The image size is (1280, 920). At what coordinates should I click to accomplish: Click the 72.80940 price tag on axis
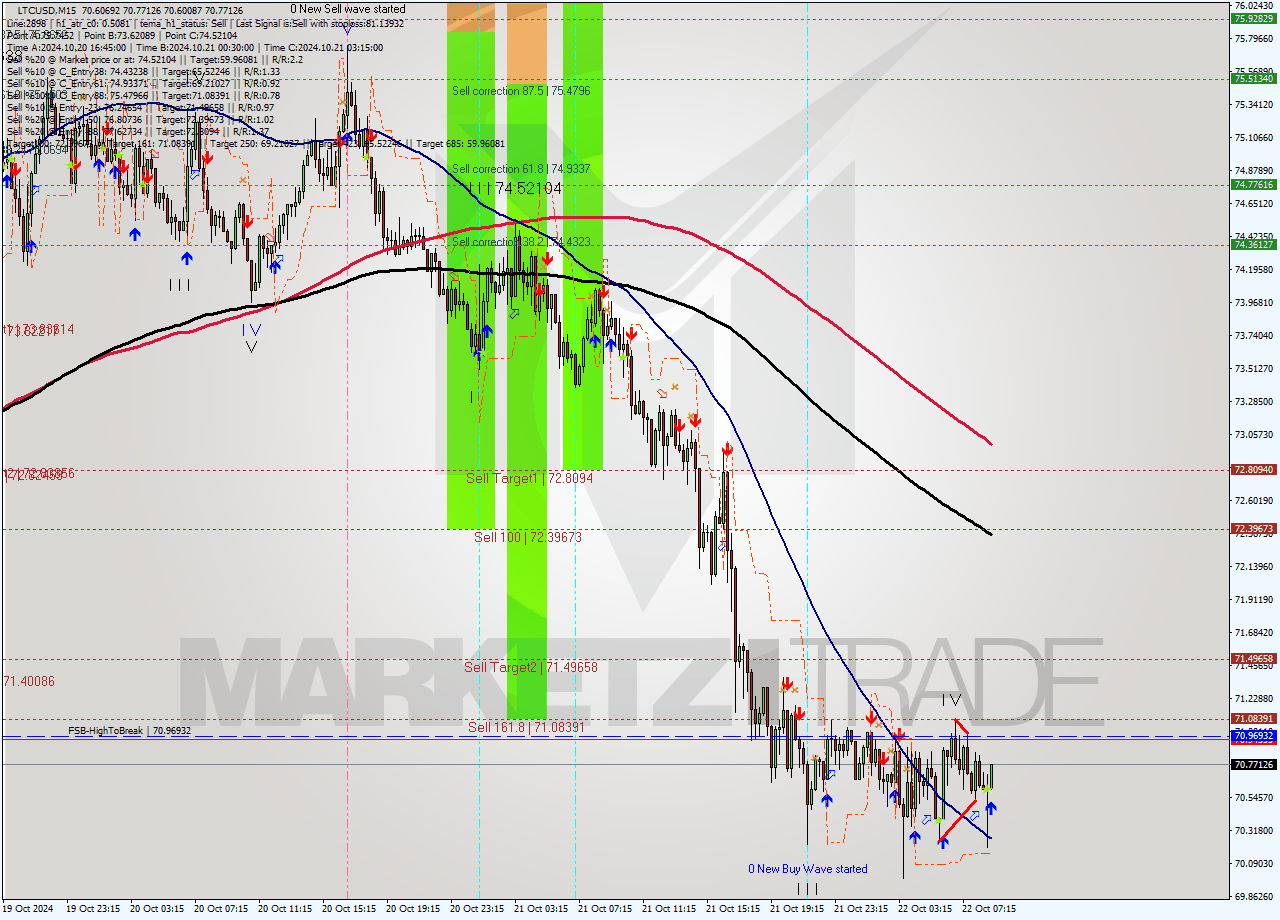click(1253, 469)
